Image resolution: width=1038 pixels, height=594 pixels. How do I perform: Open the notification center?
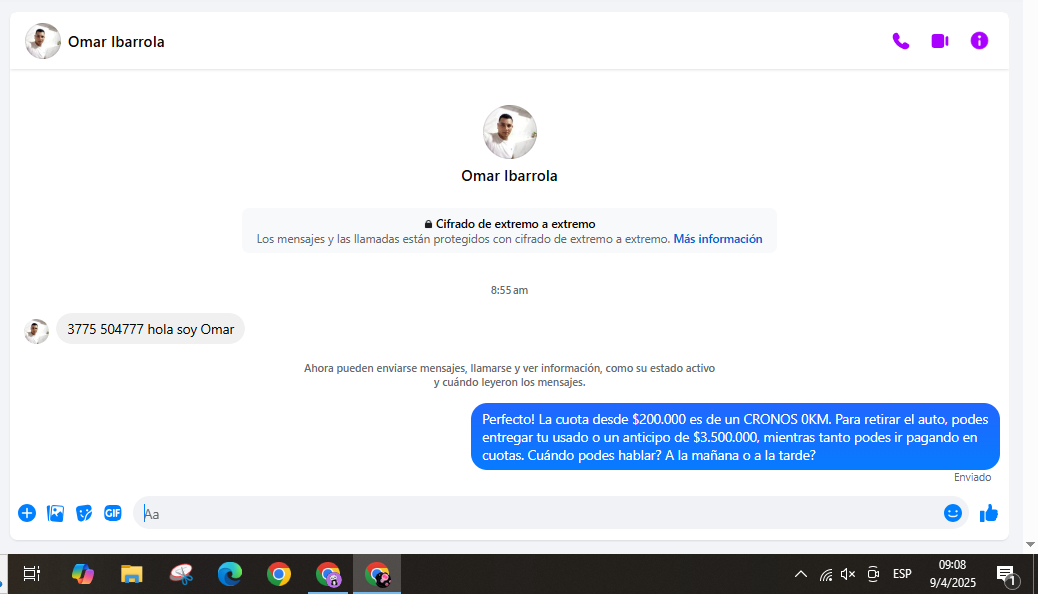click(x=1007, y=575)
